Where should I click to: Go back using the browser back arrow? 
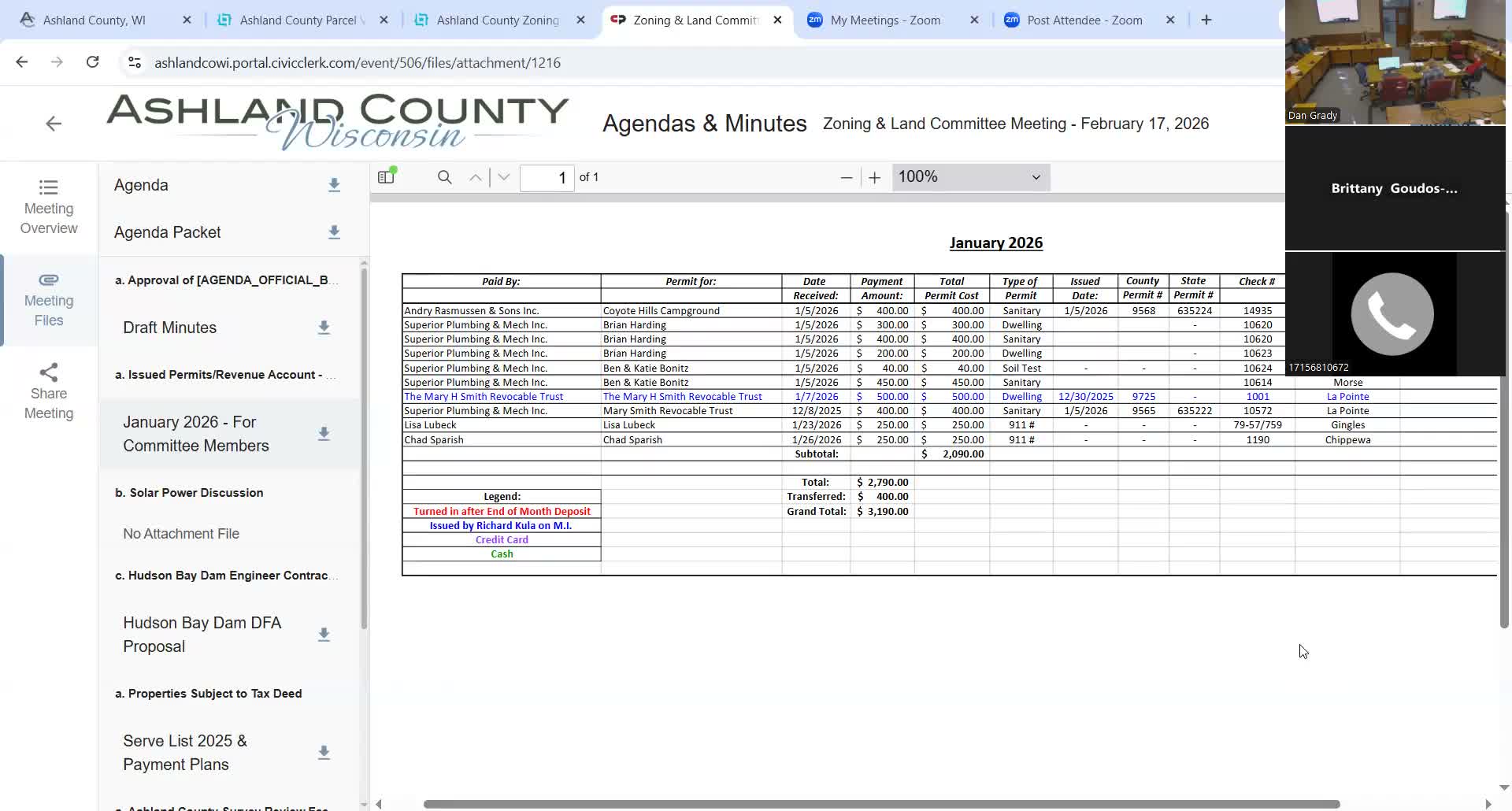pyautogui.click(x=22, y=62)
